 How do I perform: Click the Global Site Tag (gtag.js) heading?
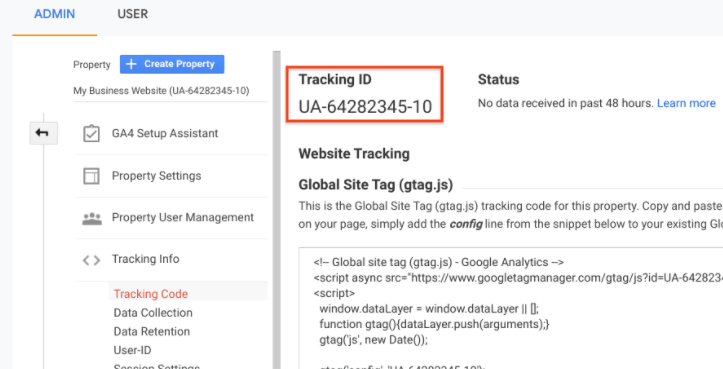376,185
